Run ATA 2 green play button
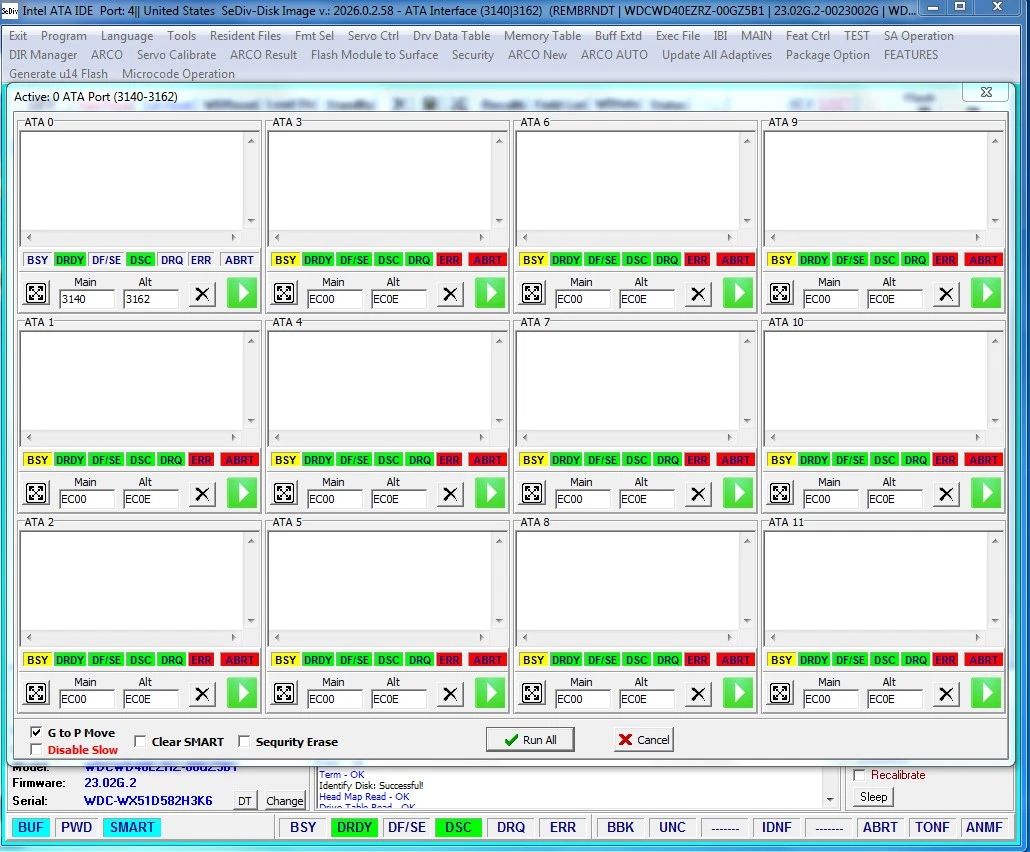 242,693
